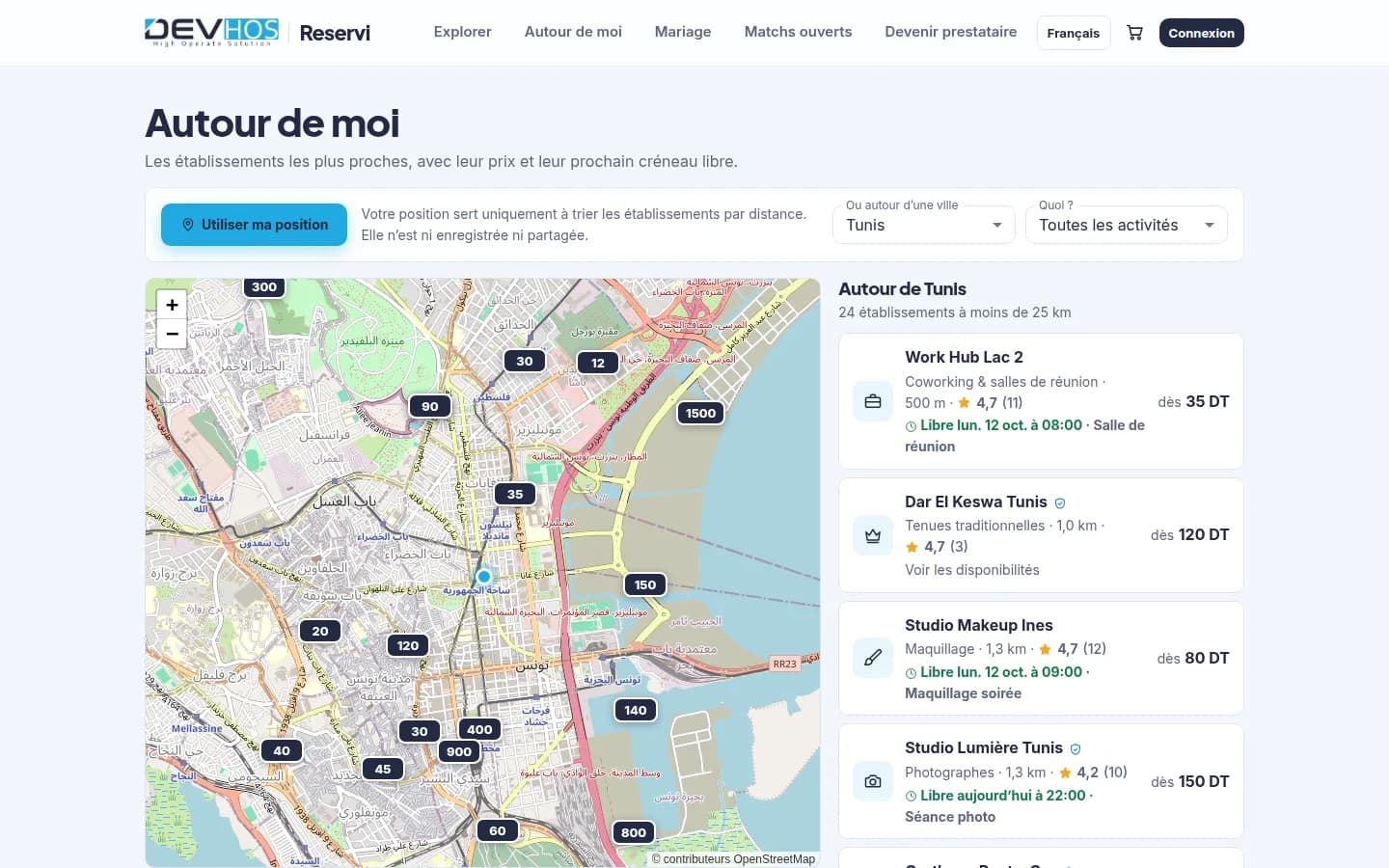Zoom in on the map
The height and width of the screenshot is (868, 1389).
(172, 305)
